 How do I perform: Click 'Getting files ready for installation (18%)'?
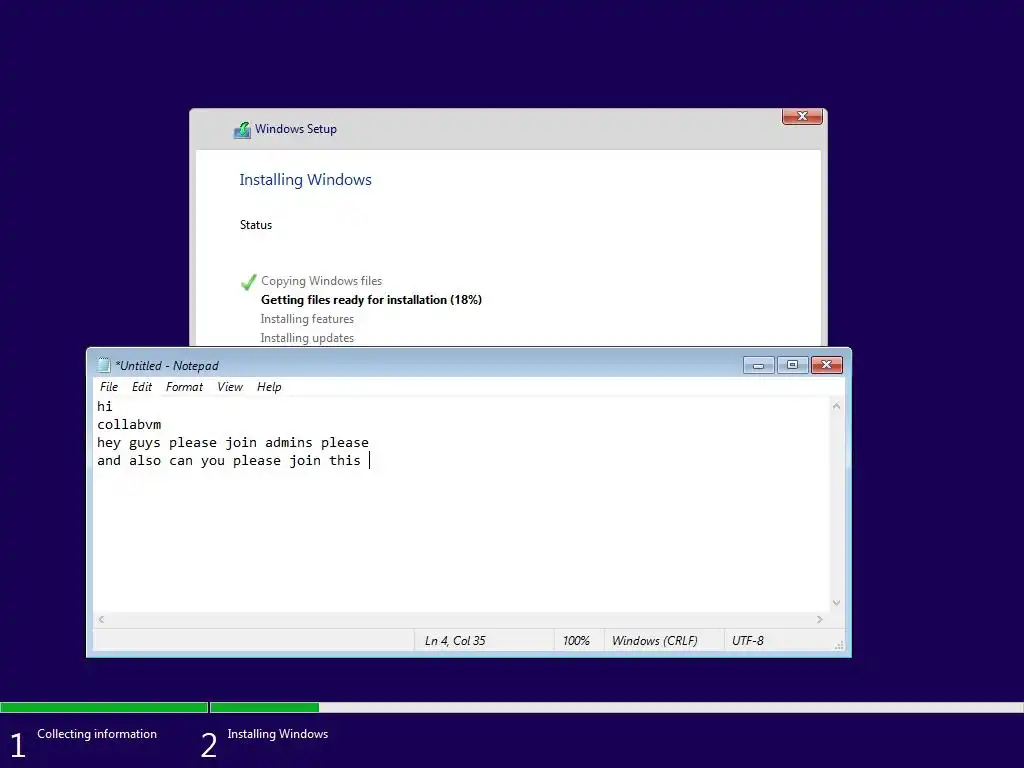(371, 300)
